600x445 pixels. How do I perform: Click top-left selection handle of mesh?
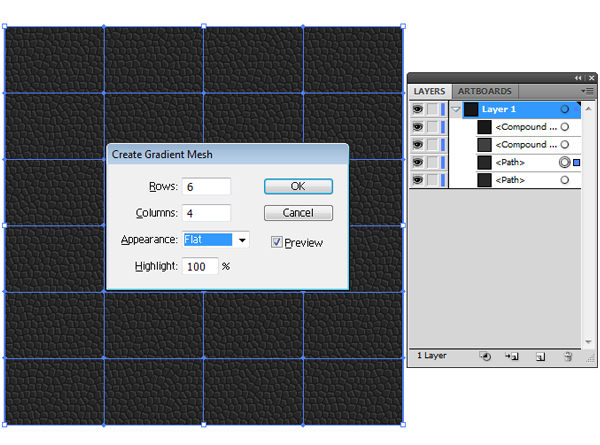(5, 26)
